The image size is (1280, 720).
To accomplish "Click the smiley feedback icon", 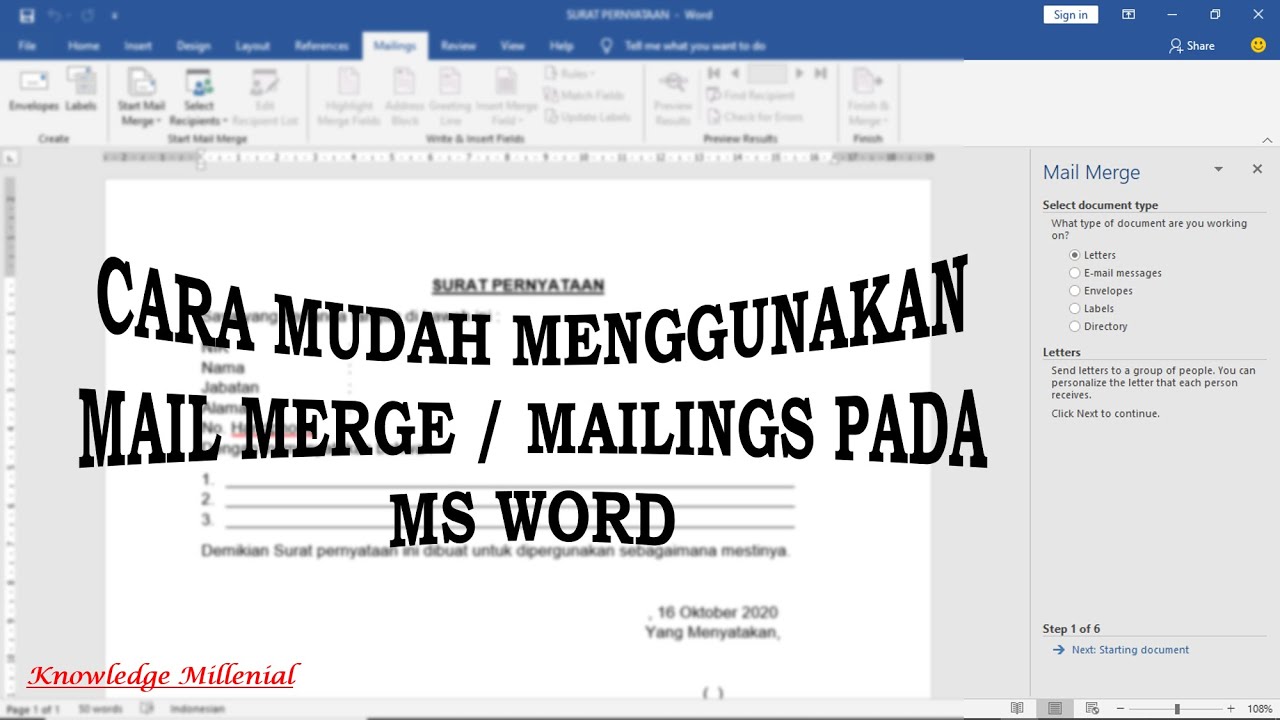I will 1258,45.
